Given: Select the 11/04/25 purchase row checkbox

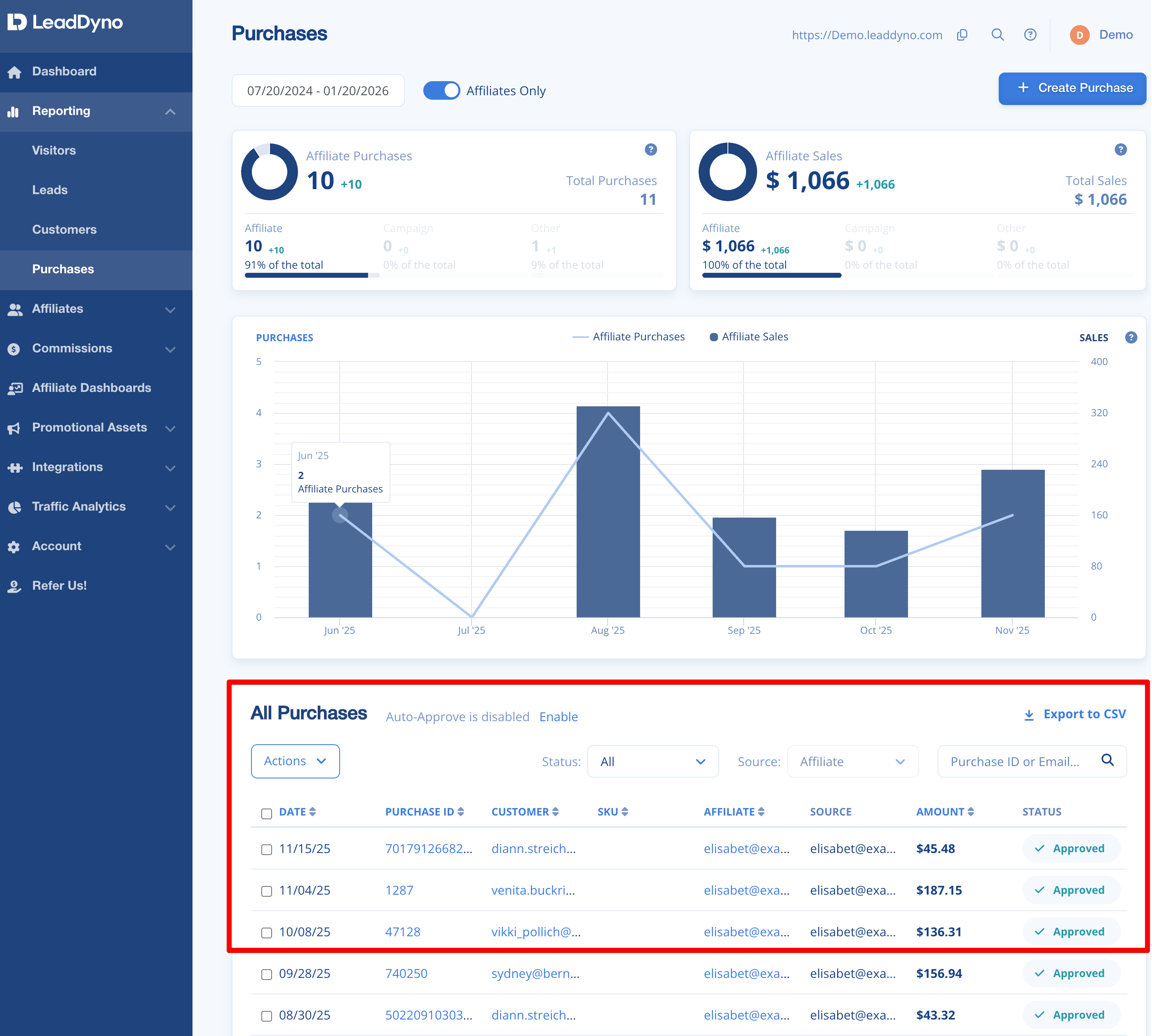Looking at the screenshot, I should [x=267, y=891].
